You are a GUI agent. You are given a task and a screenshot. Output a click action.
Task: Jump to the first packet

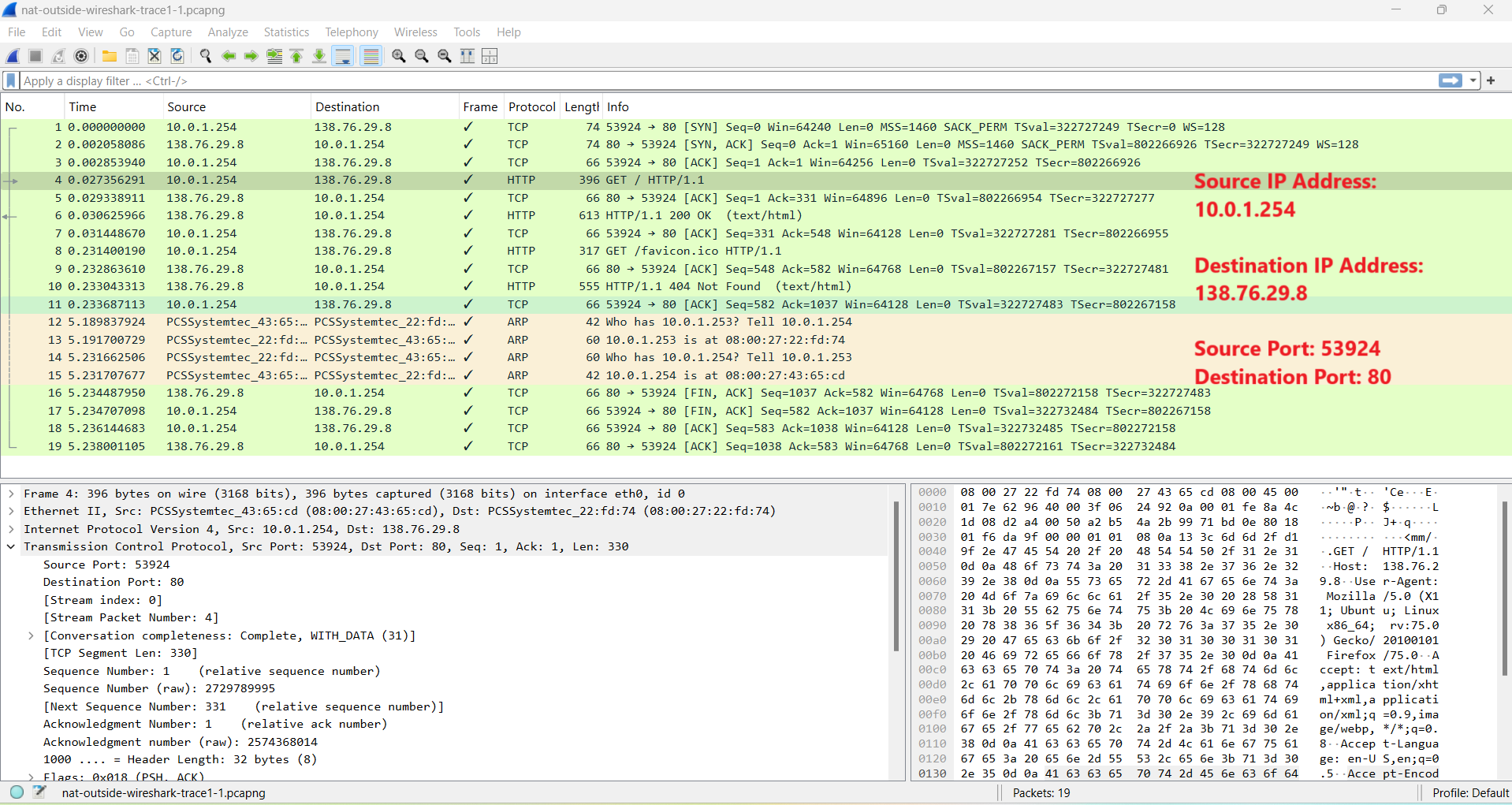(x=296, y=56)
